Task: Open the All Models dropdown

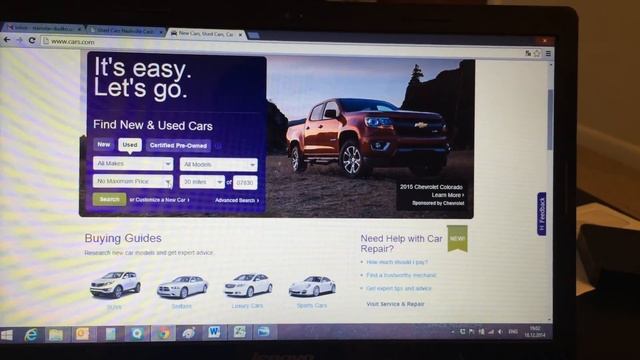Action: [219, 164]
